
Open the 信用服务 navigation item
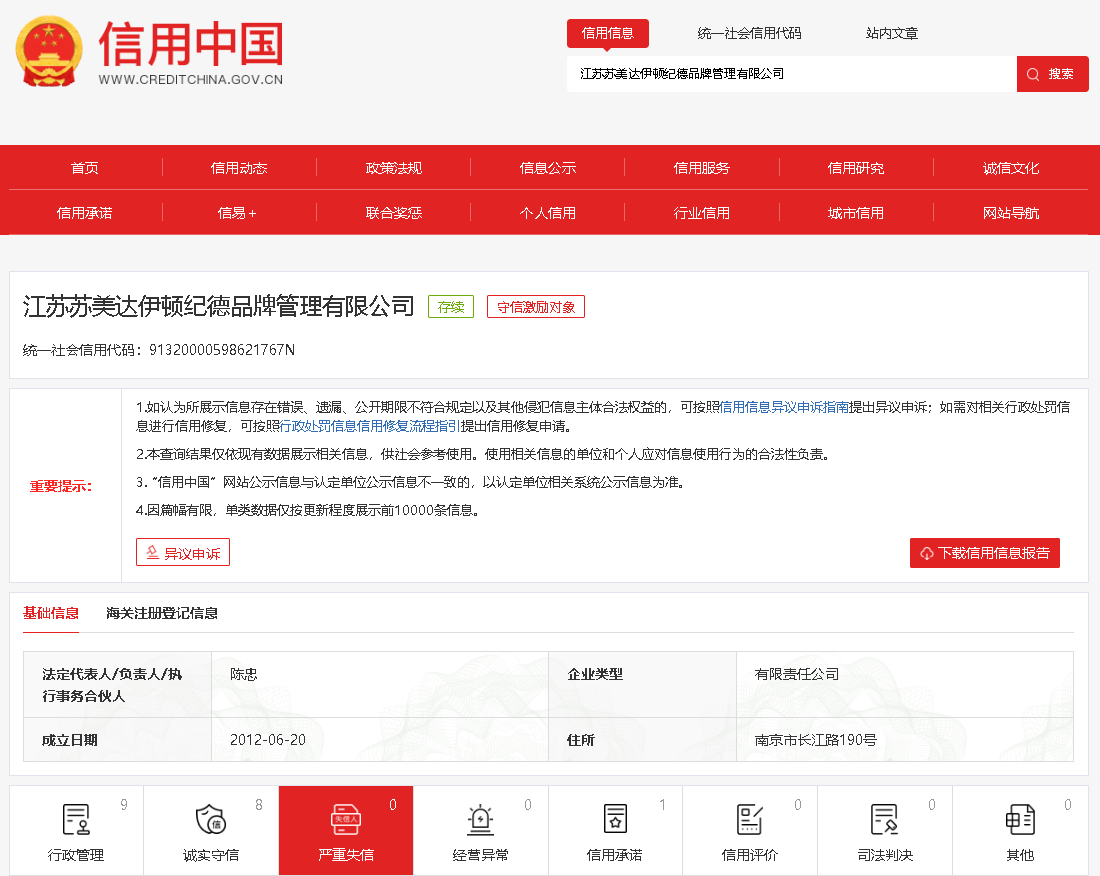click(x=702, y=168)
